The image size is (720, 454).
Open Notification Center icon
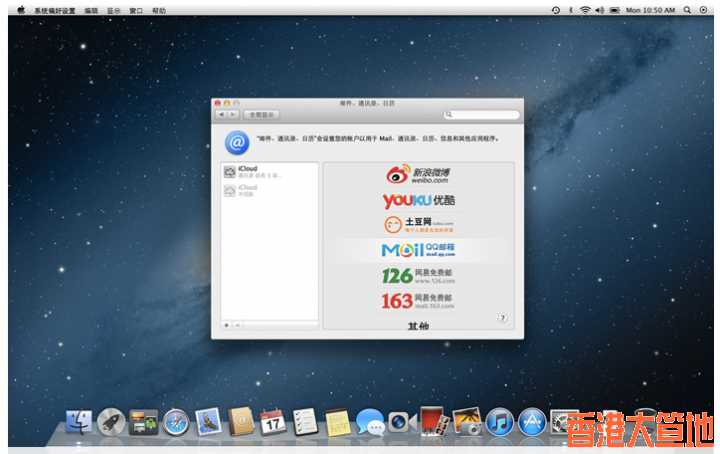(x=703, y=10)
